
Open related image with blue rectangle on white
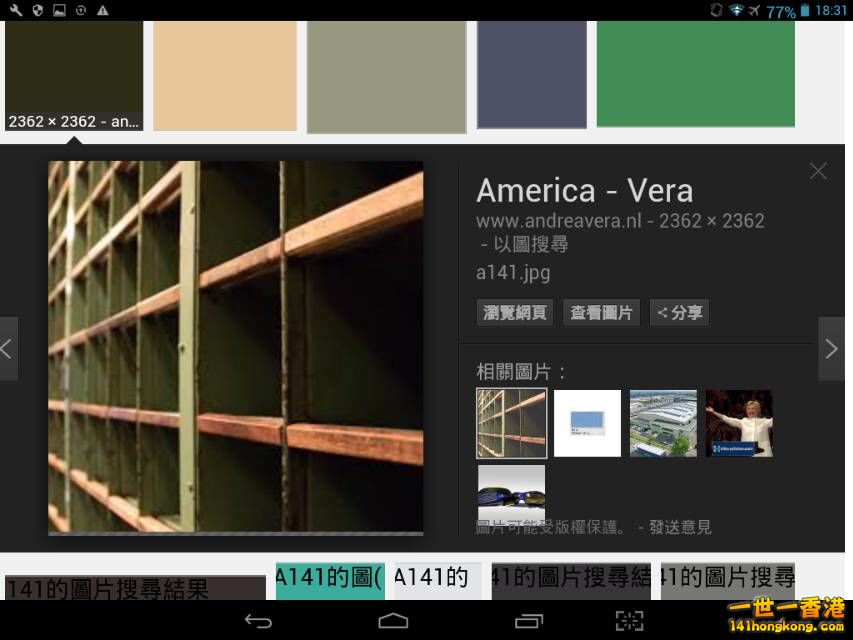587,423
